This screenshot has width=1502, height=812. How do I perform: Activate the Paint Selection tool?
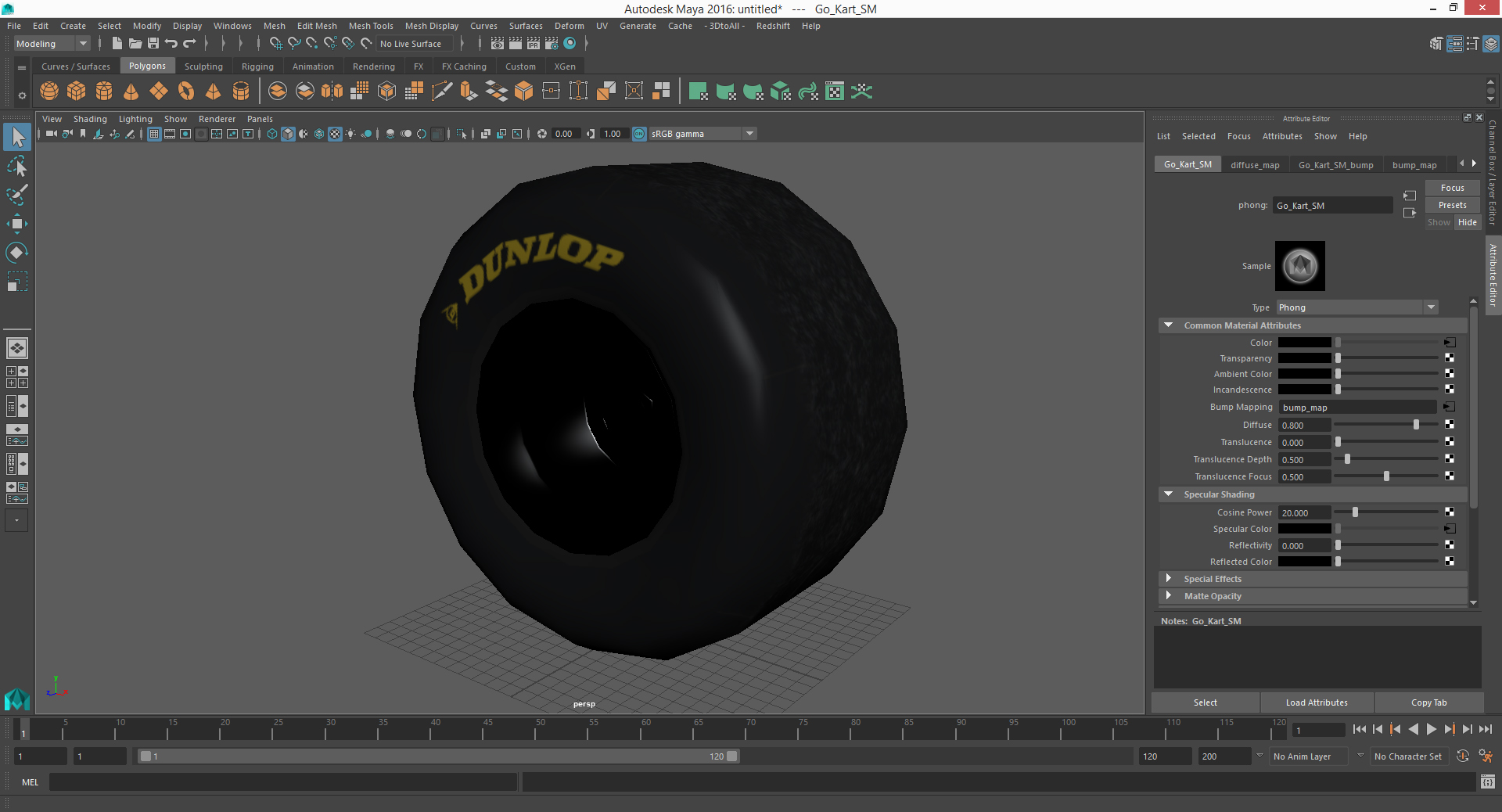click(x=17, y=195)
